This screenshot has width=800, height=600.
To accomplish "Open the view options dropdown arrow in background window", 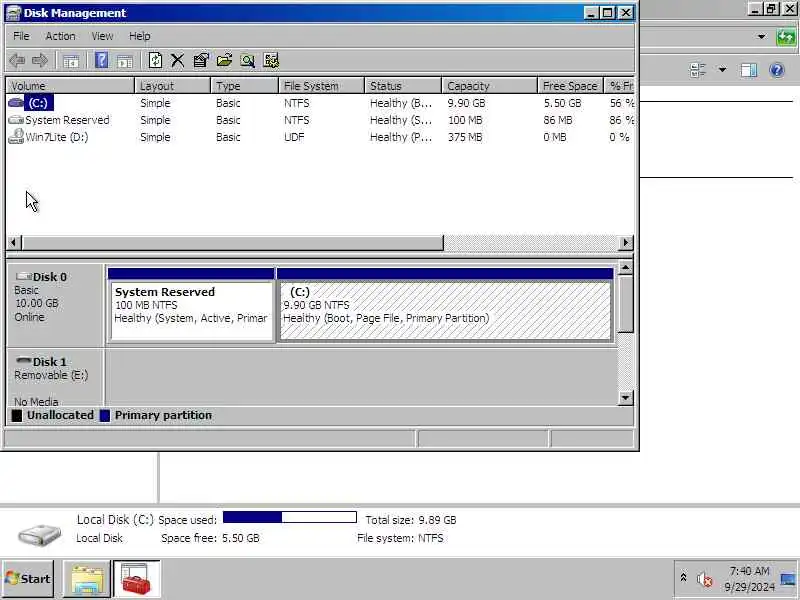I will pos(722,69).
